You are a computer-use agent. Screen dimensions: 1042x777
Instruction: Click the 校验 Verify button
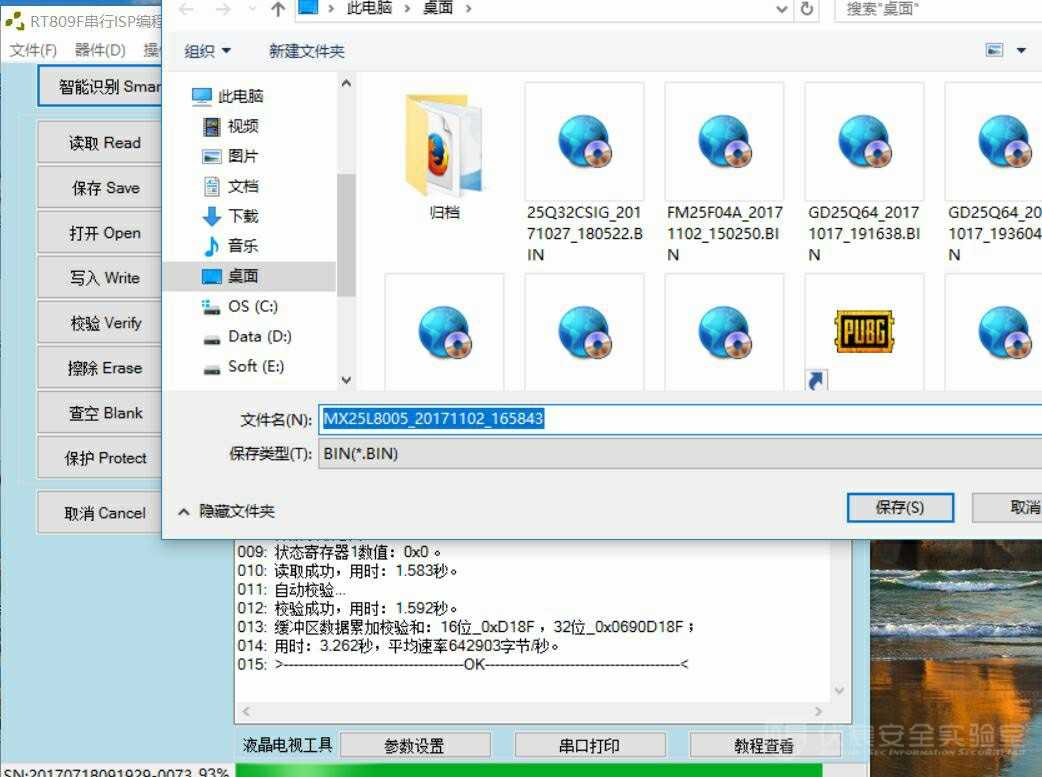(x=100, y=323)
